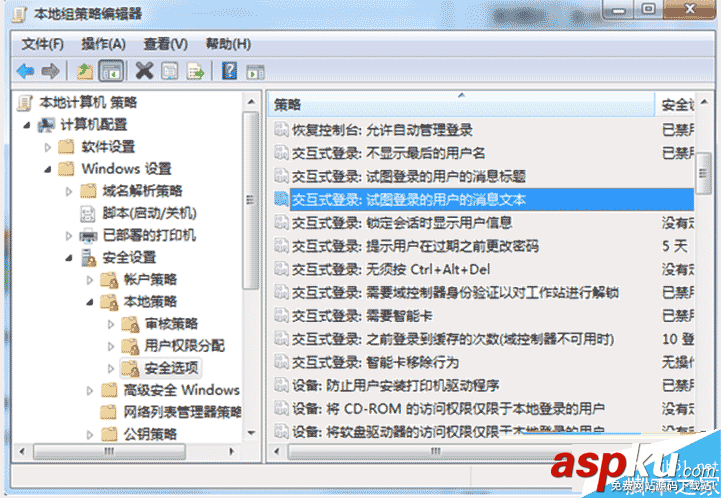Expand the 已部署的打印机 node
This screenshot has height=498, width=721.
point(69,236)
